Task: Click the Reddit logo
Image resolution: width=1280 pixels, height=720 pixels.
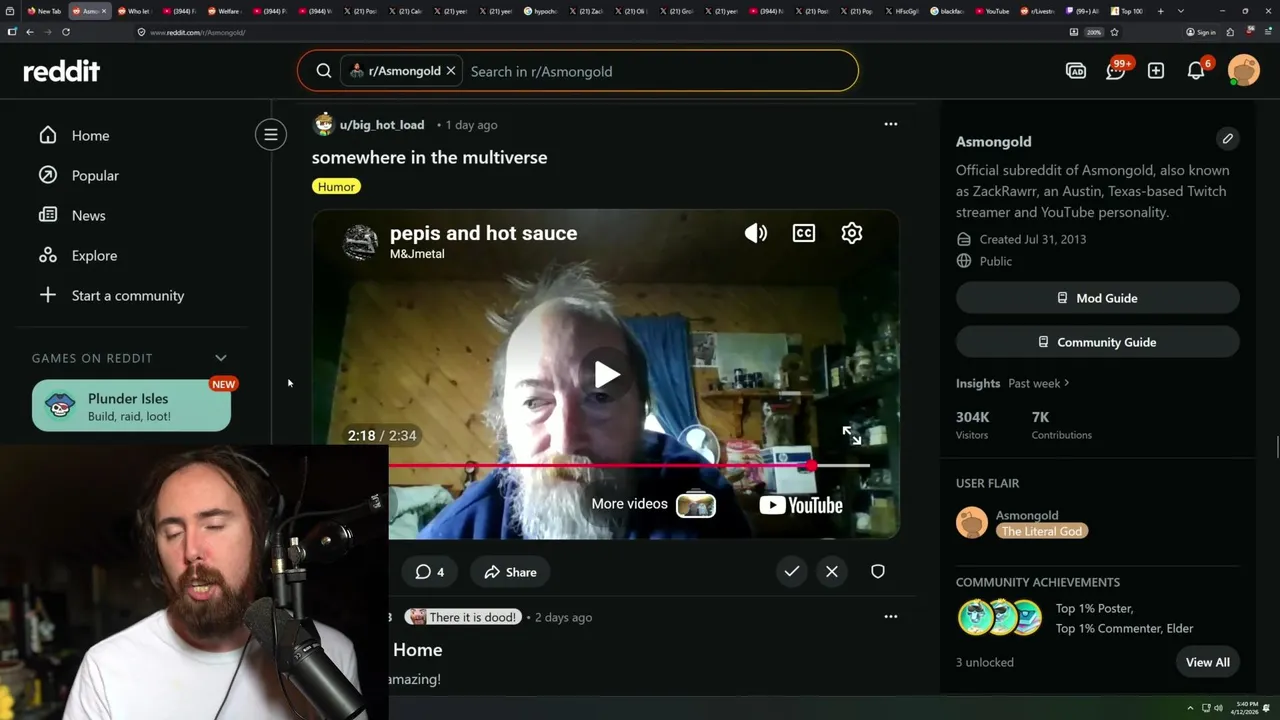Action: click(62, 71)
